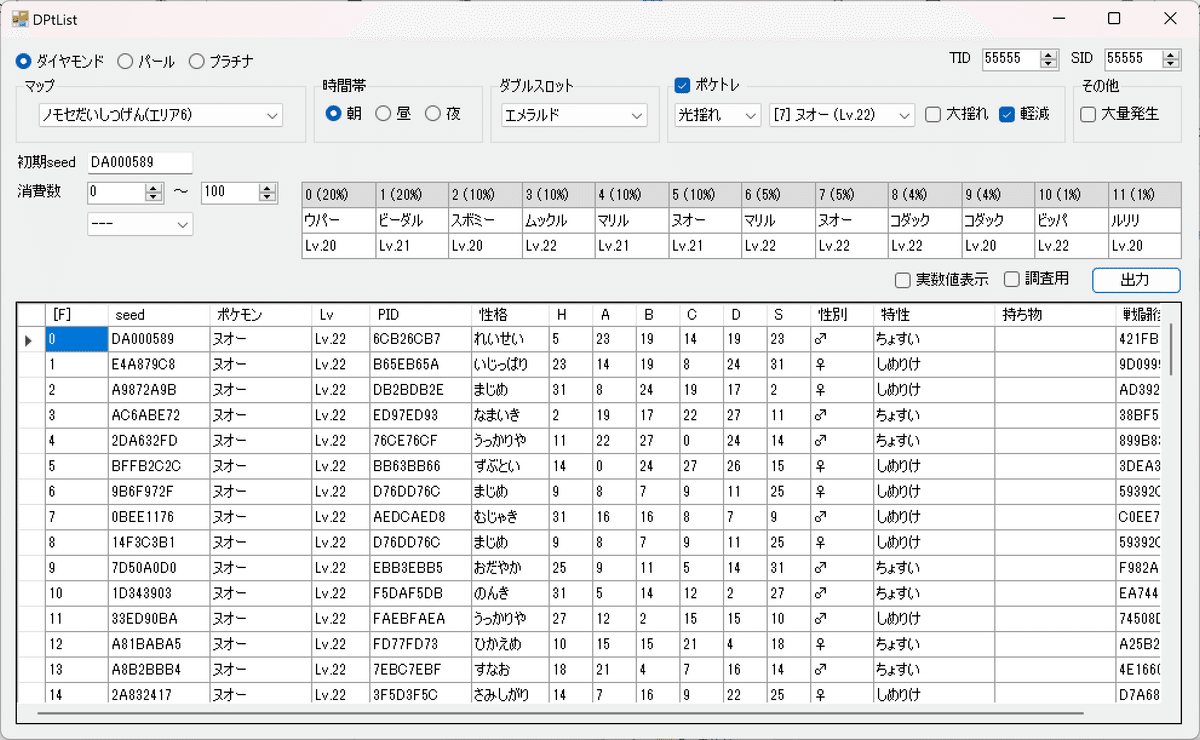Click nature cell おだやか
Image resolution: width=1200 pixels, height=740 pixels.
[509, 568]
